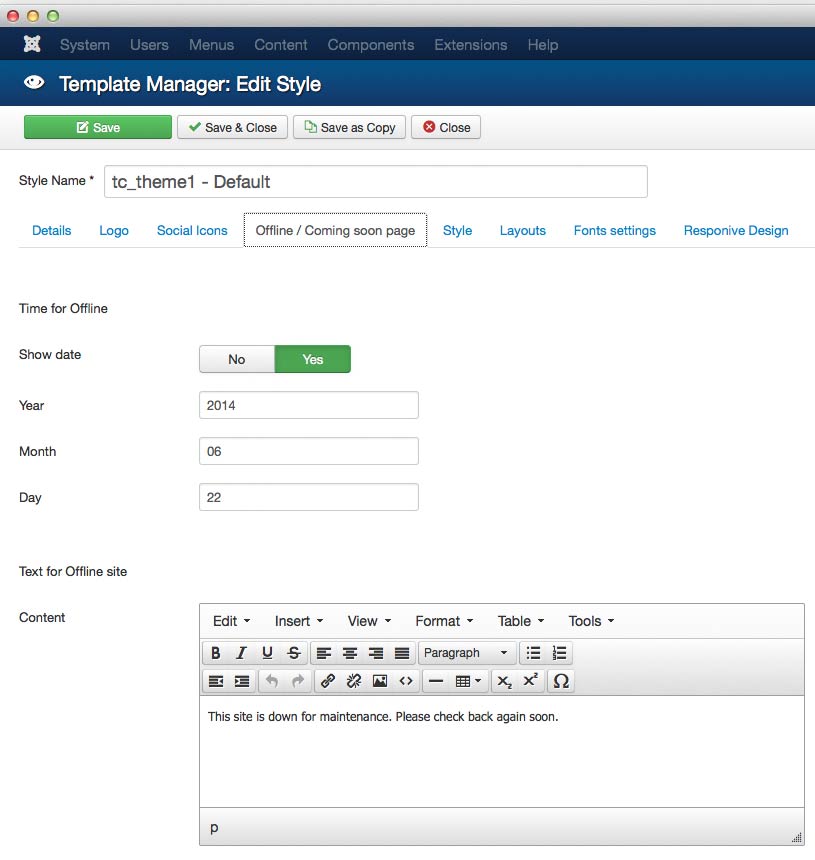Expand the editor's Insert menu

[299, 621]
